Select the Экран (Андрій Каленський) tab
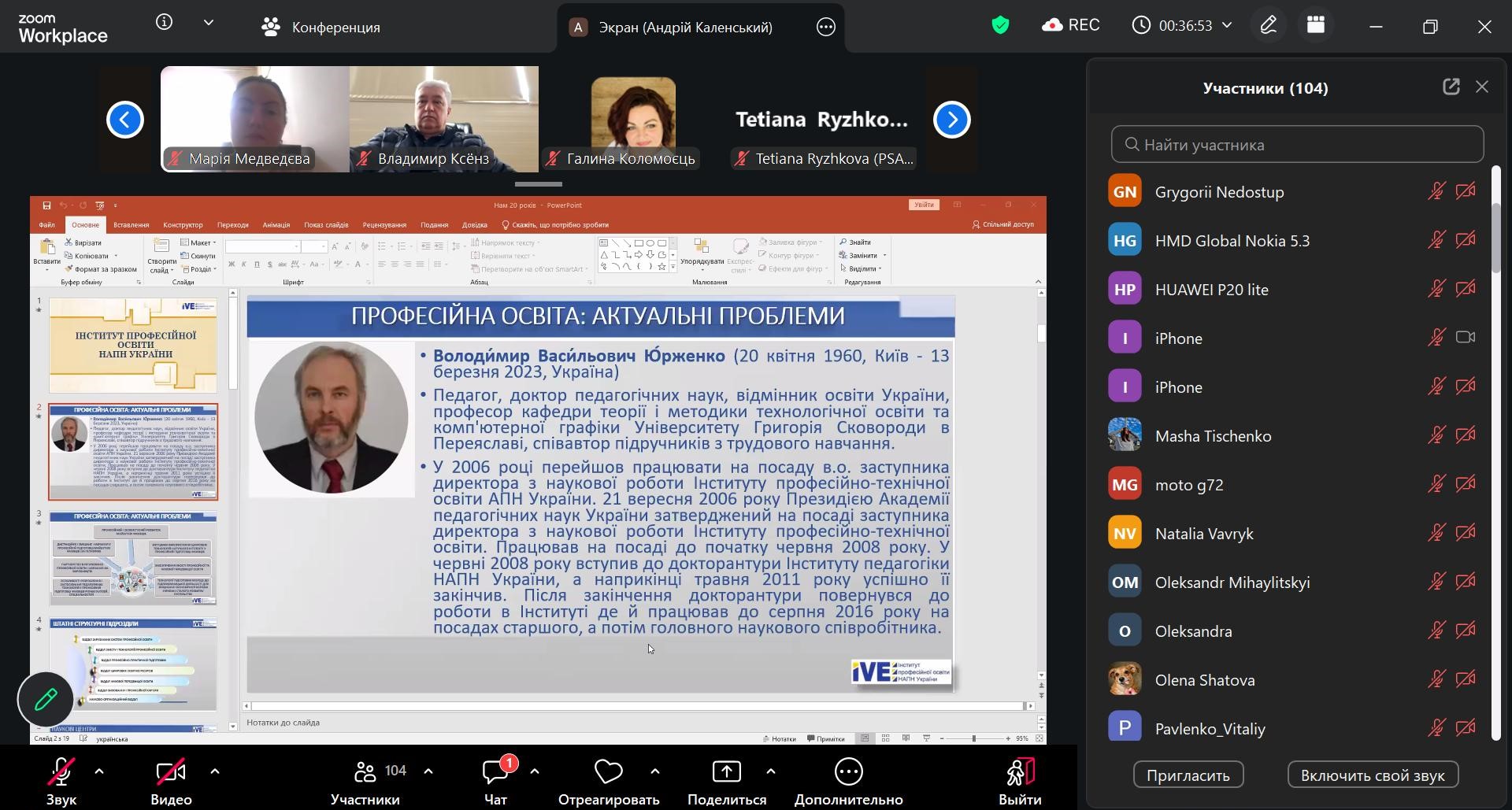 pos(685,28)
